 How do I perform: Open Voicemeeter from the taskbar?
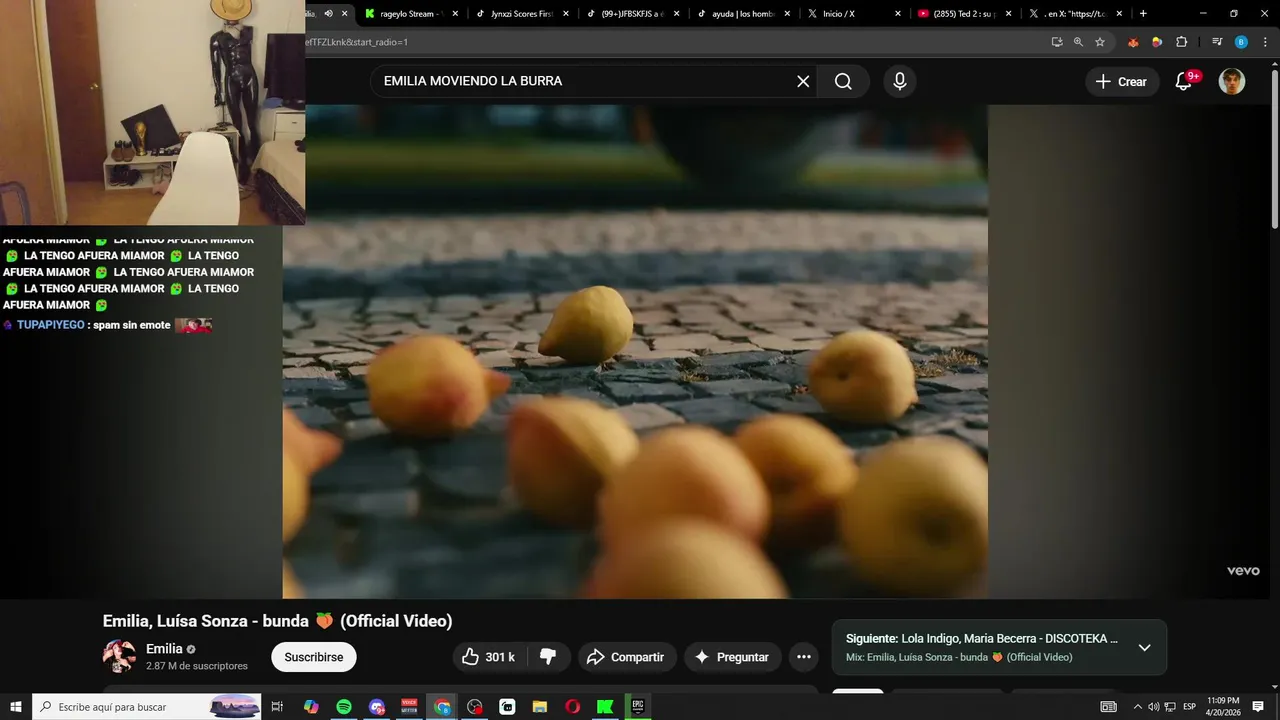point(409,707)
